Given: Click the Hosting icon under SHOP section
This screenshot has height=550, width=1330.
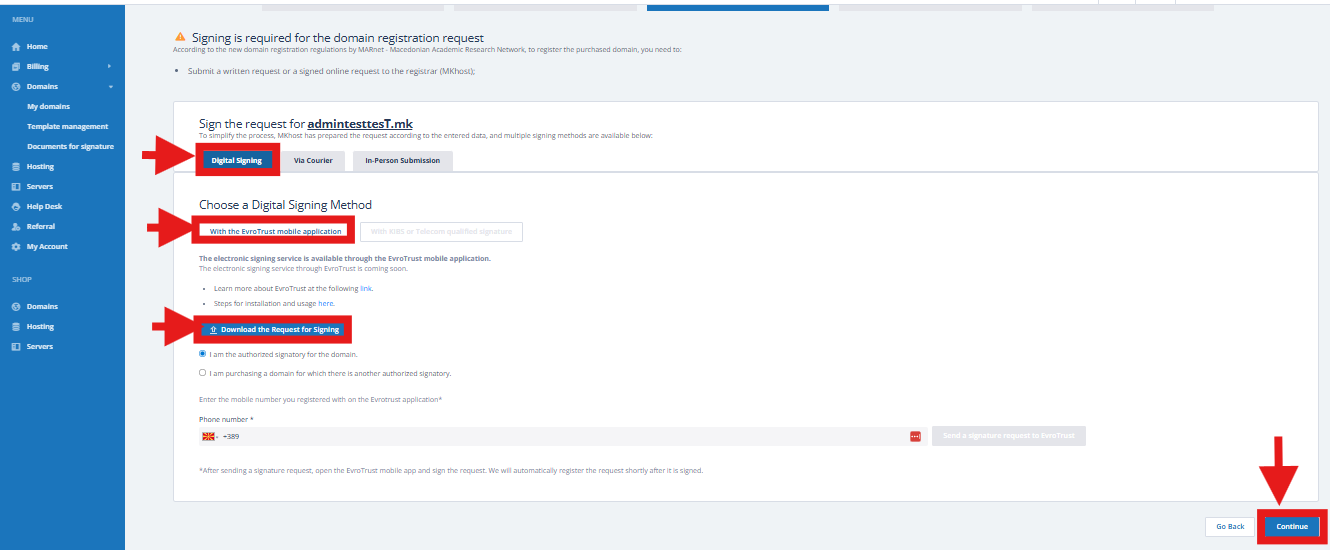Looking at the screenshot, I should click(x=16, y=327).
